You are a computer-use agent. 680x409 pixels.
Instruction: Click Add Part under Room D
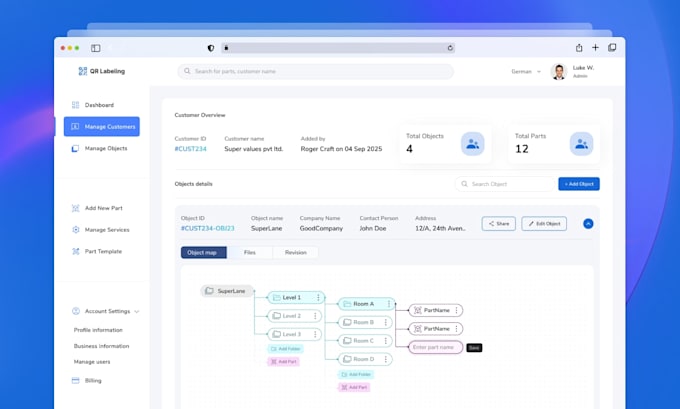354,387
